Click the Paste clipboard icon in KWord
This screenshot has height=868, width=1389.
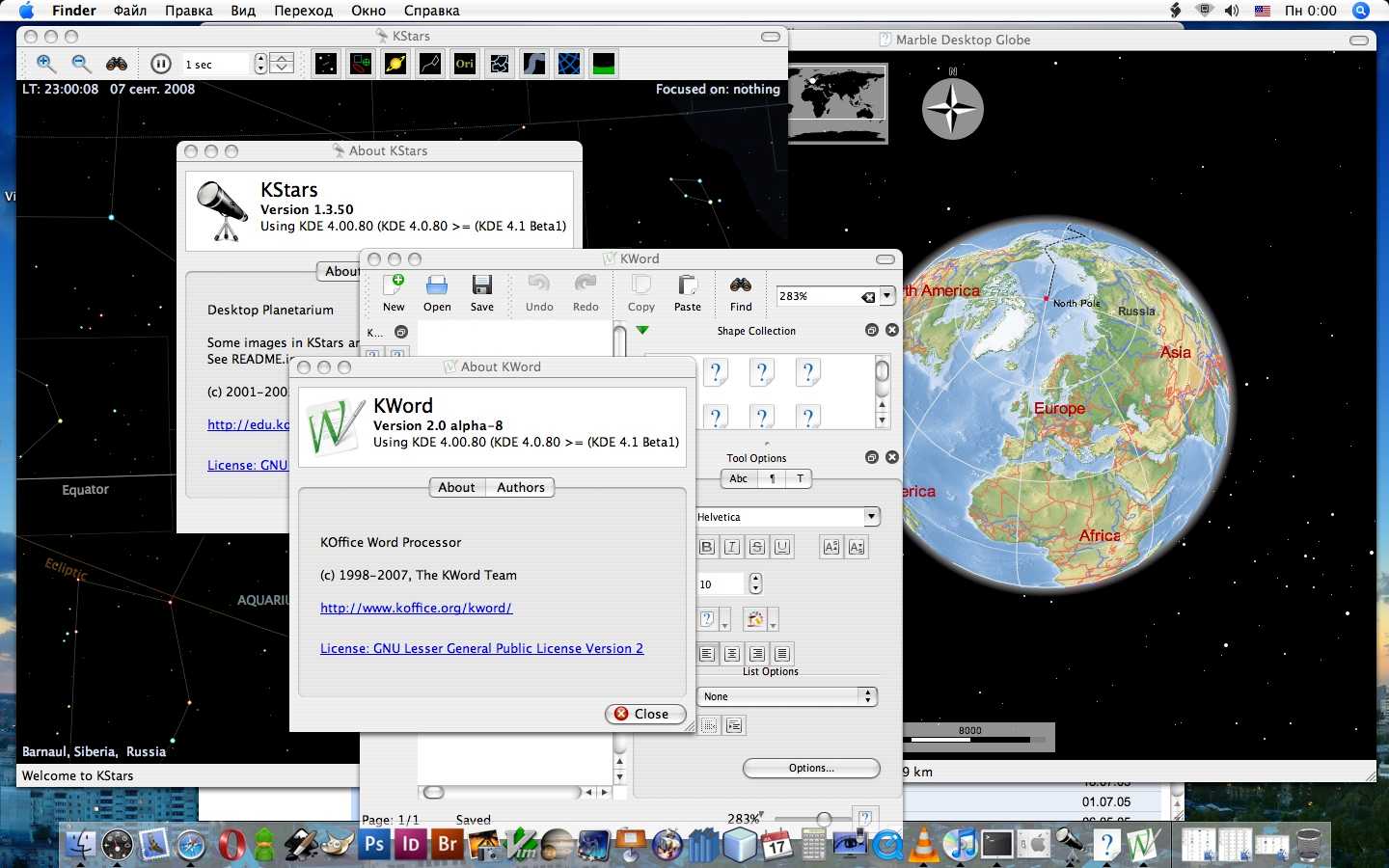coord(688,293)
